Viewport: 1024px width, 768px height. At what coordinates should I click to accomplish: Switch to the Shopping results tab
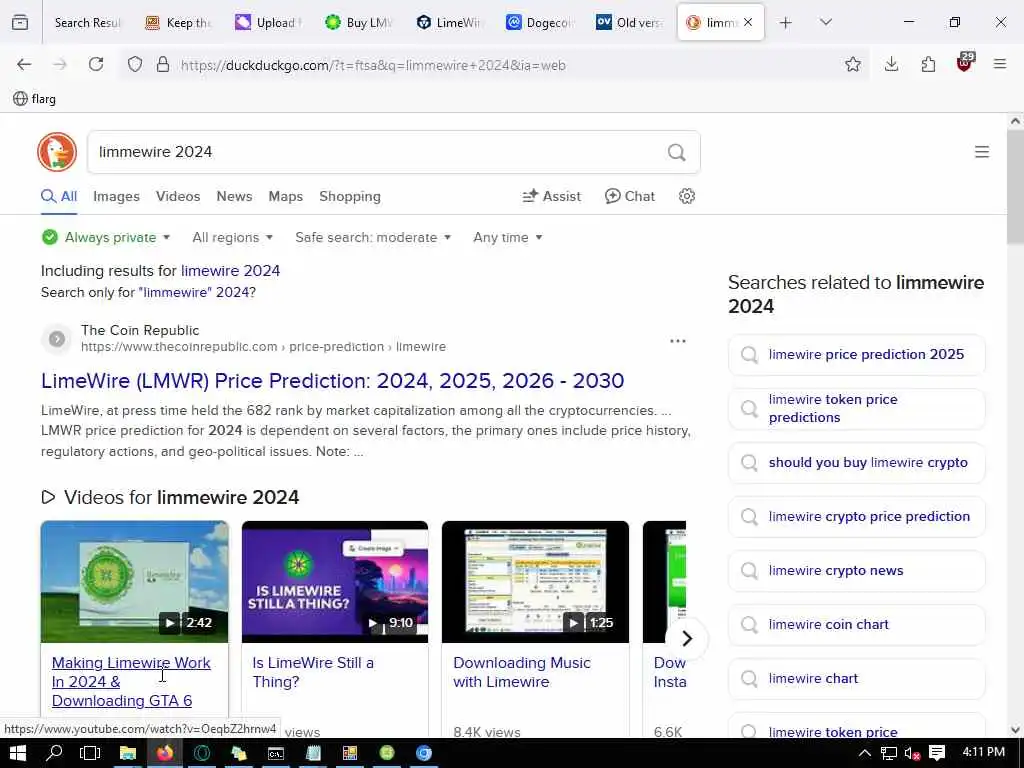point(350,196)
